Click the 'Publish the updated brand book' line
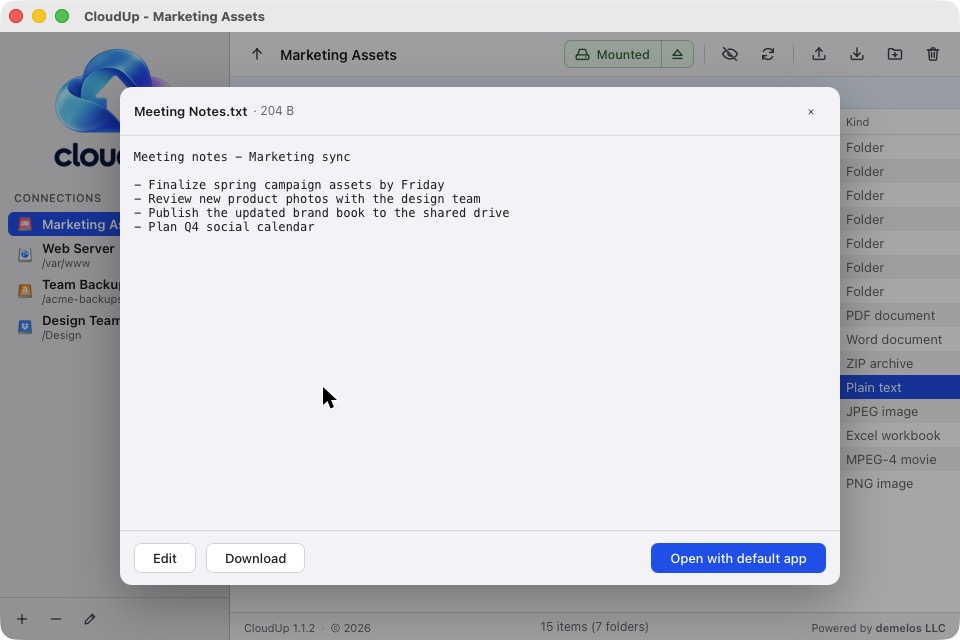This screenshot has width=960, height=640. pyautogui.click(x=321, y=213)
